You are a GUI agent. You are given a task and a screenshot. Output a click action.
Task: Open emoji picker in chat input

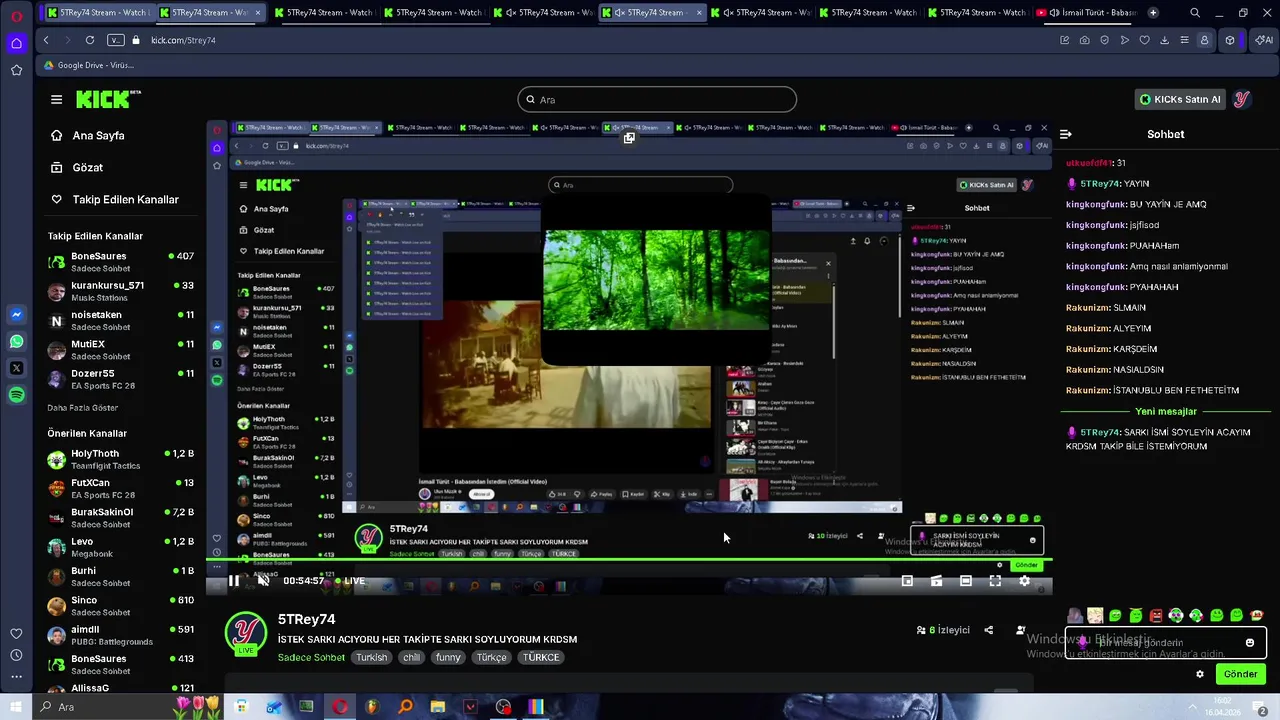[x=1250, y=643]
